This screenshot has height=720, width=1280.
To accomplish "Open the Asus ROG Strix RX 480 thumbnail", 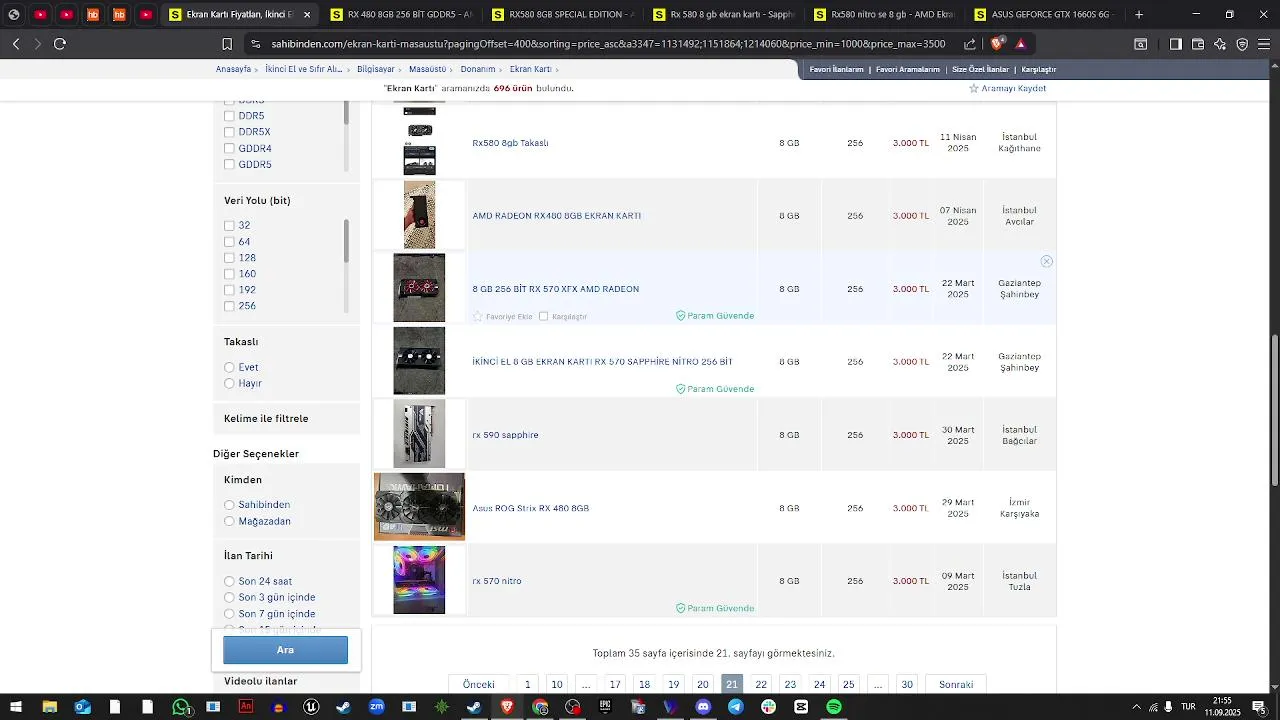I will 419,507.
